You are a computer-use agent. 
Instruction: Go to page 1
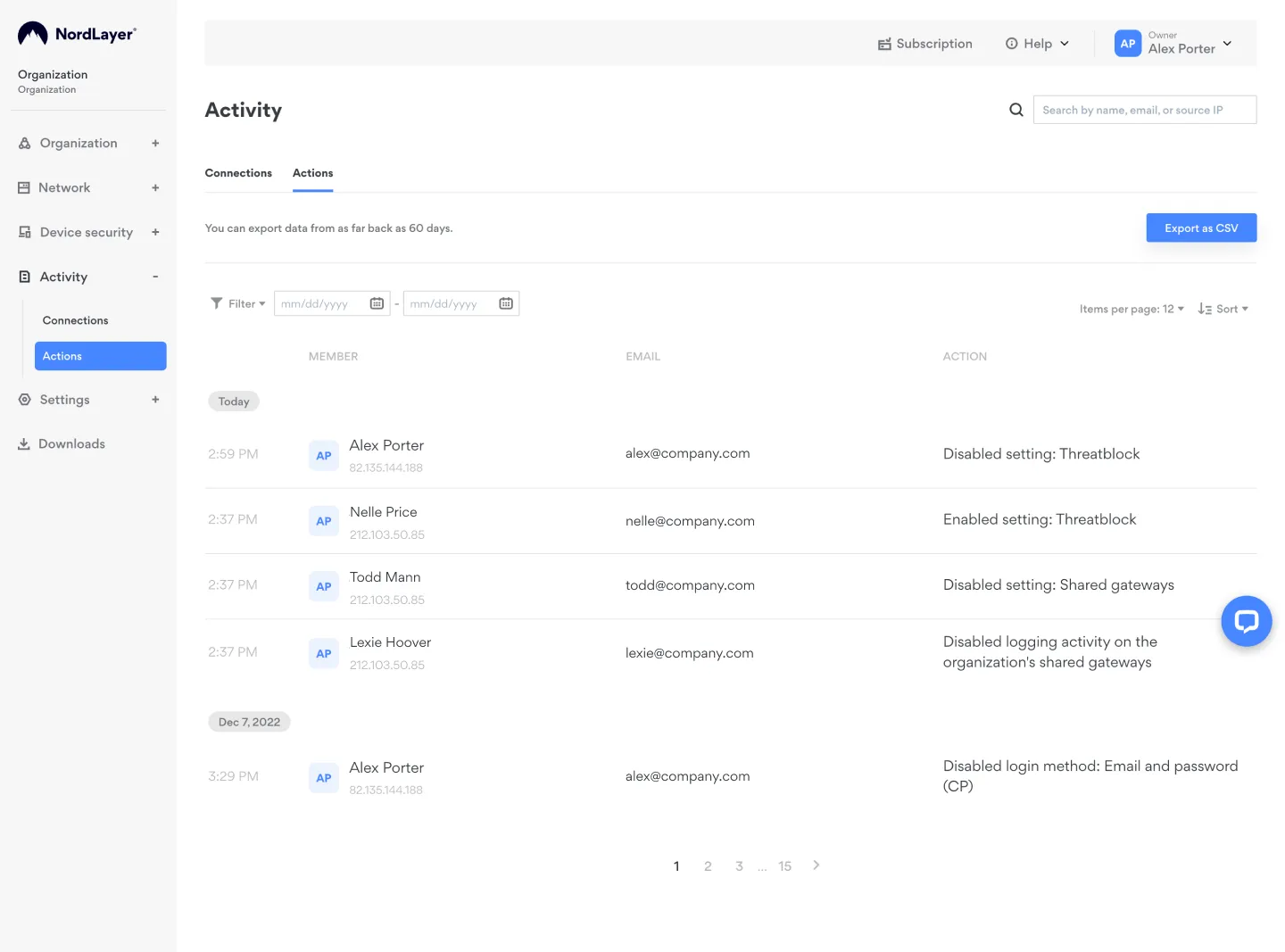tap(676, 866)
